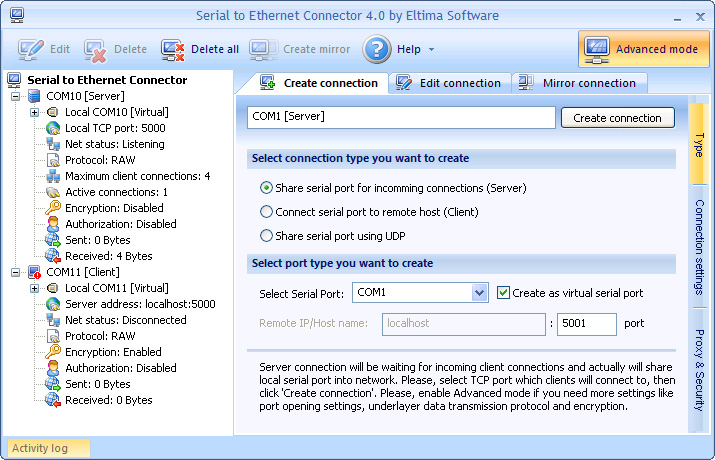
Task: Click the Advanced mode monitor icon
Action: coord(597,50)
